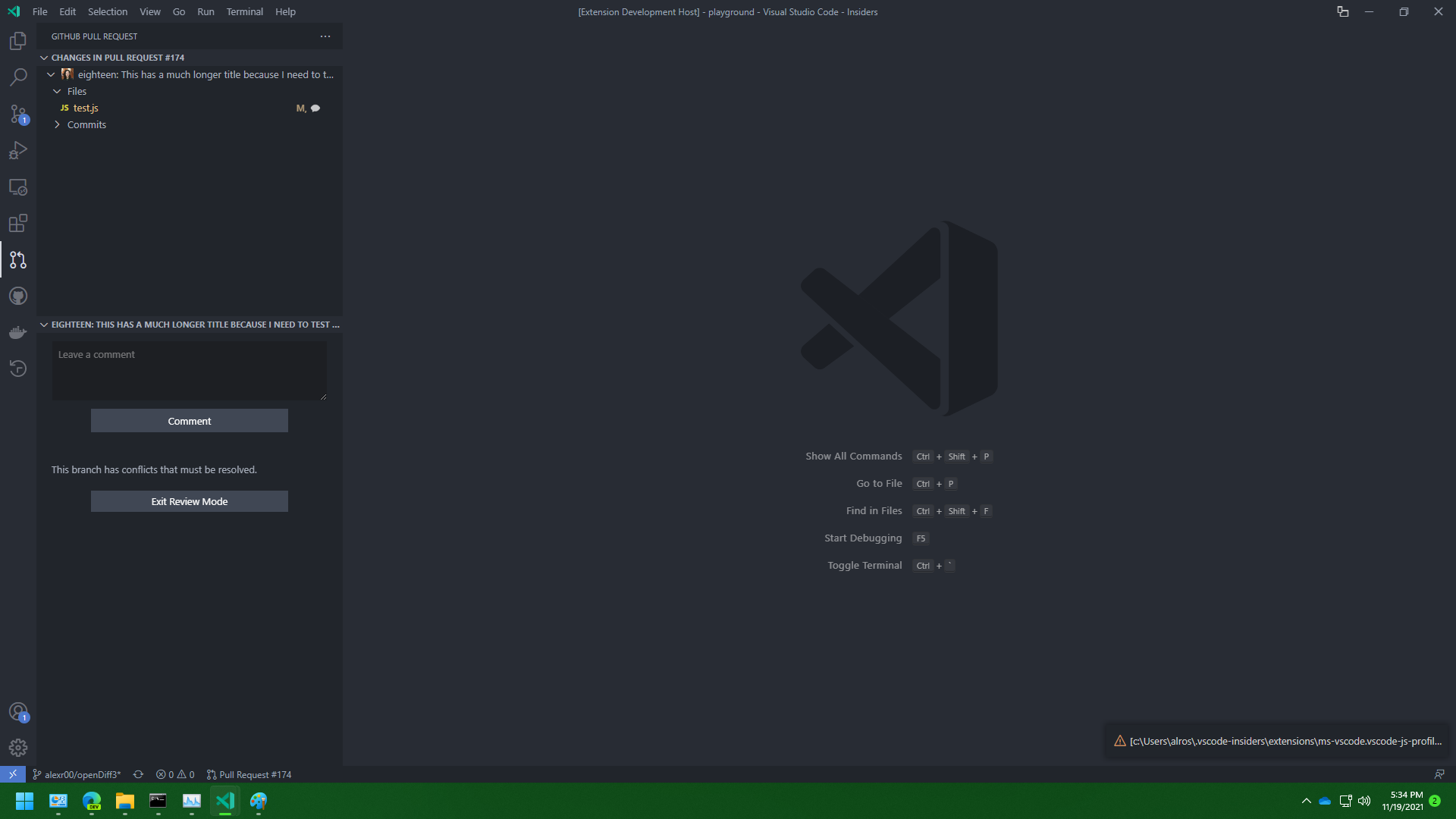This screenshot has width=1456, height=819.
Task: Open the Accounts menu icon
Action: [x=18, y=712]
